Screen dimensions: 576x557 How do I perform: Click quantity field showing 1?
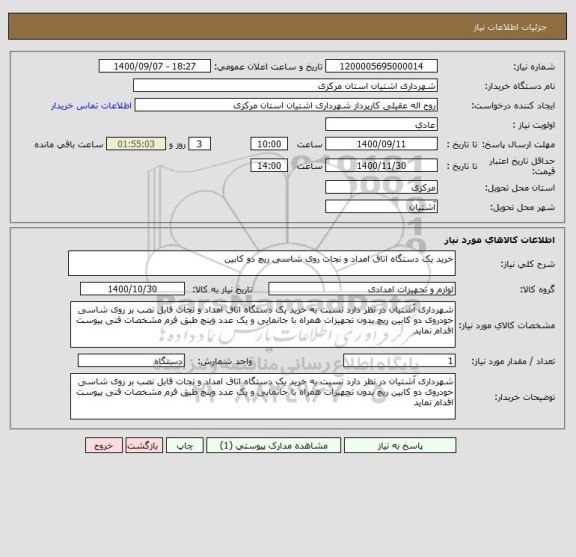coord(399,361)
